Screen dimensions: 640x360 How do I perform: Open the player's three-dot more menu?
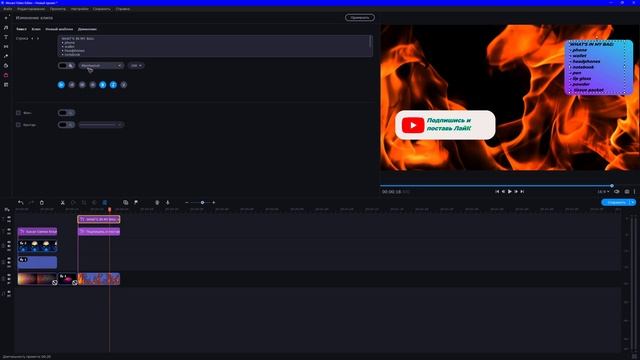pos(634,191)
